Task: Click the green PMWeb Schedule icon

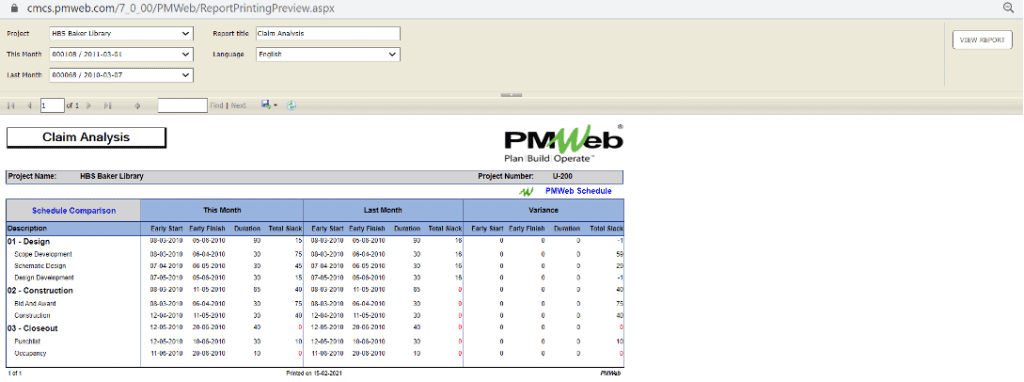Action: [x=526, y=191]
